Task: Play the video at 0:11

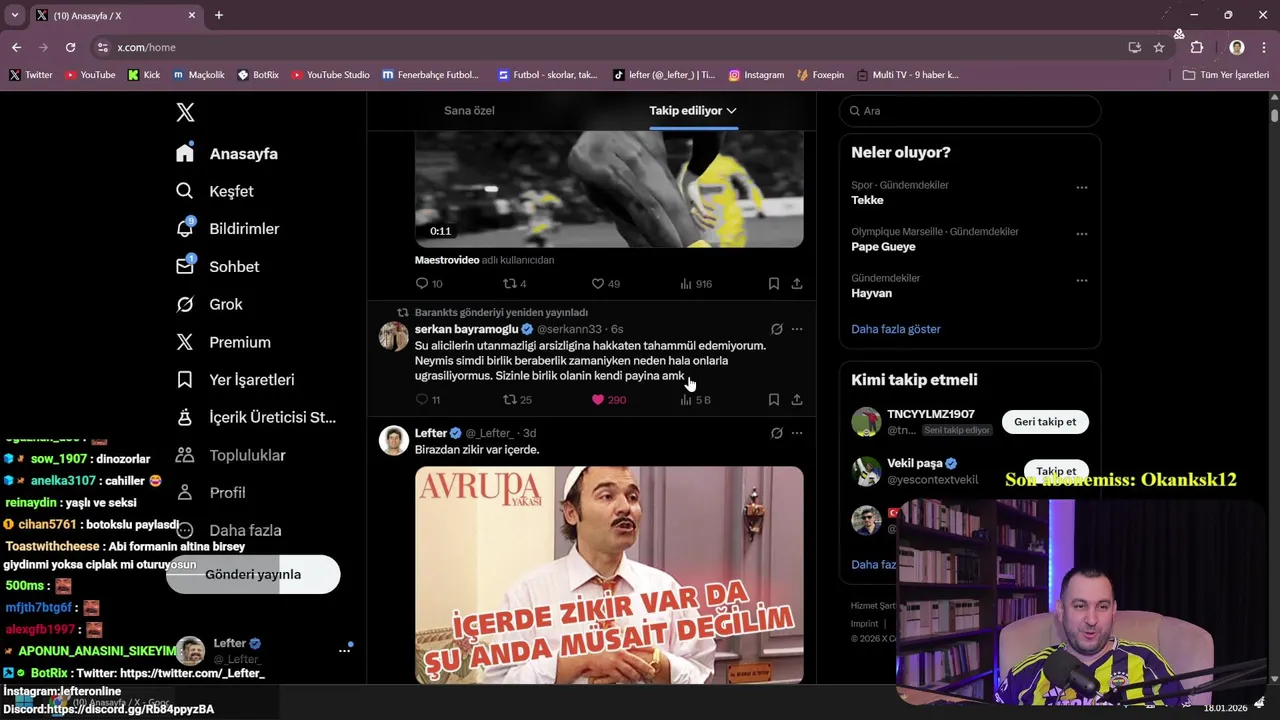Action: tap(609, 189)
